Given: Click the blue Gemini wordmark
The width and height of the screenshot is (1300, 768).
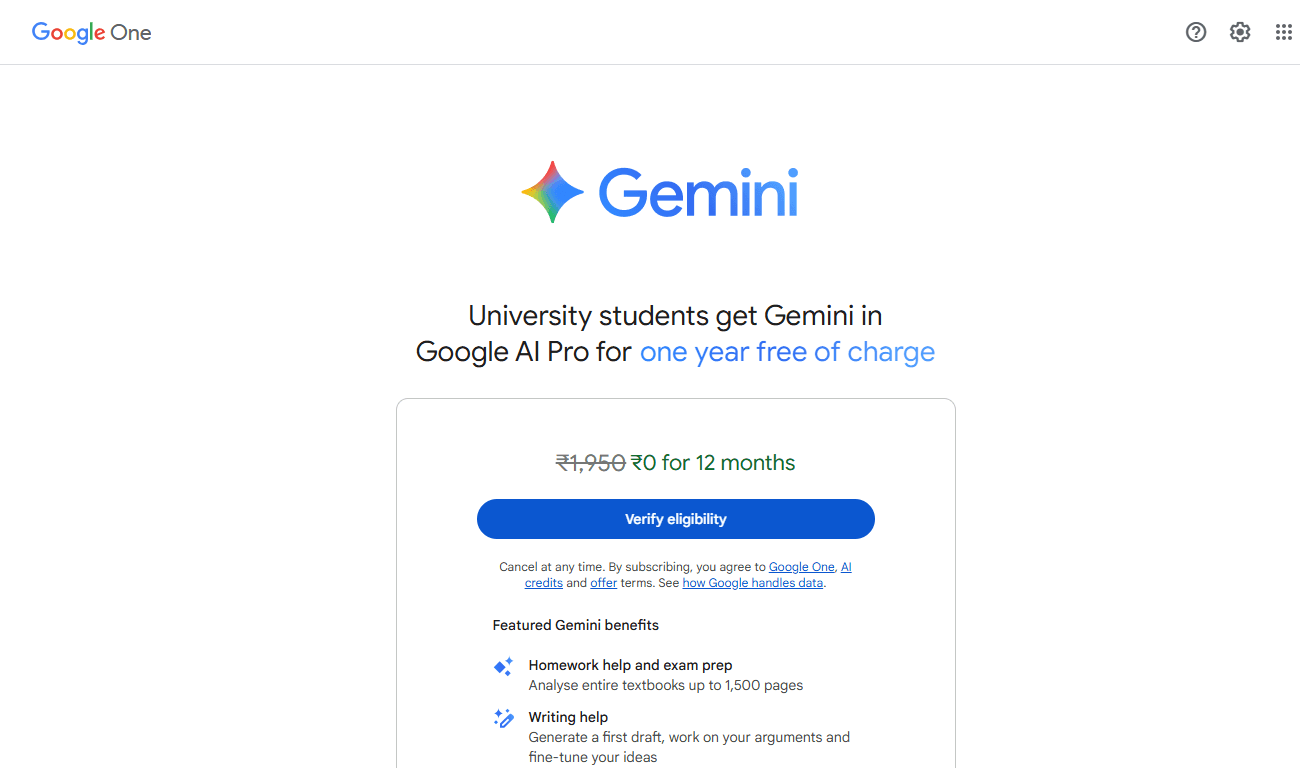Looking at the screenshot, I should pyautogui.click(x=698, y=193).
